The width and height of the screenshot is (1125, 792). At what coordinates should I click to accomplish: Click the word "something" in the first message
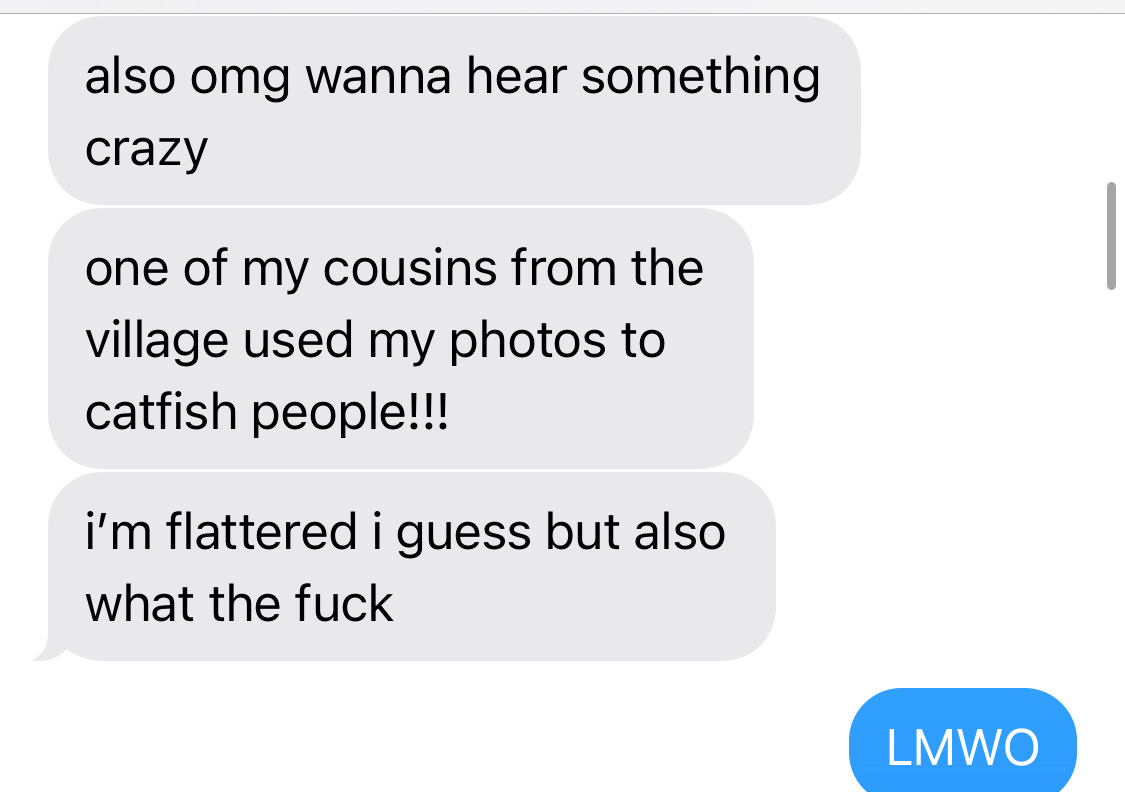pyautogui.click(x=700, y=77)
